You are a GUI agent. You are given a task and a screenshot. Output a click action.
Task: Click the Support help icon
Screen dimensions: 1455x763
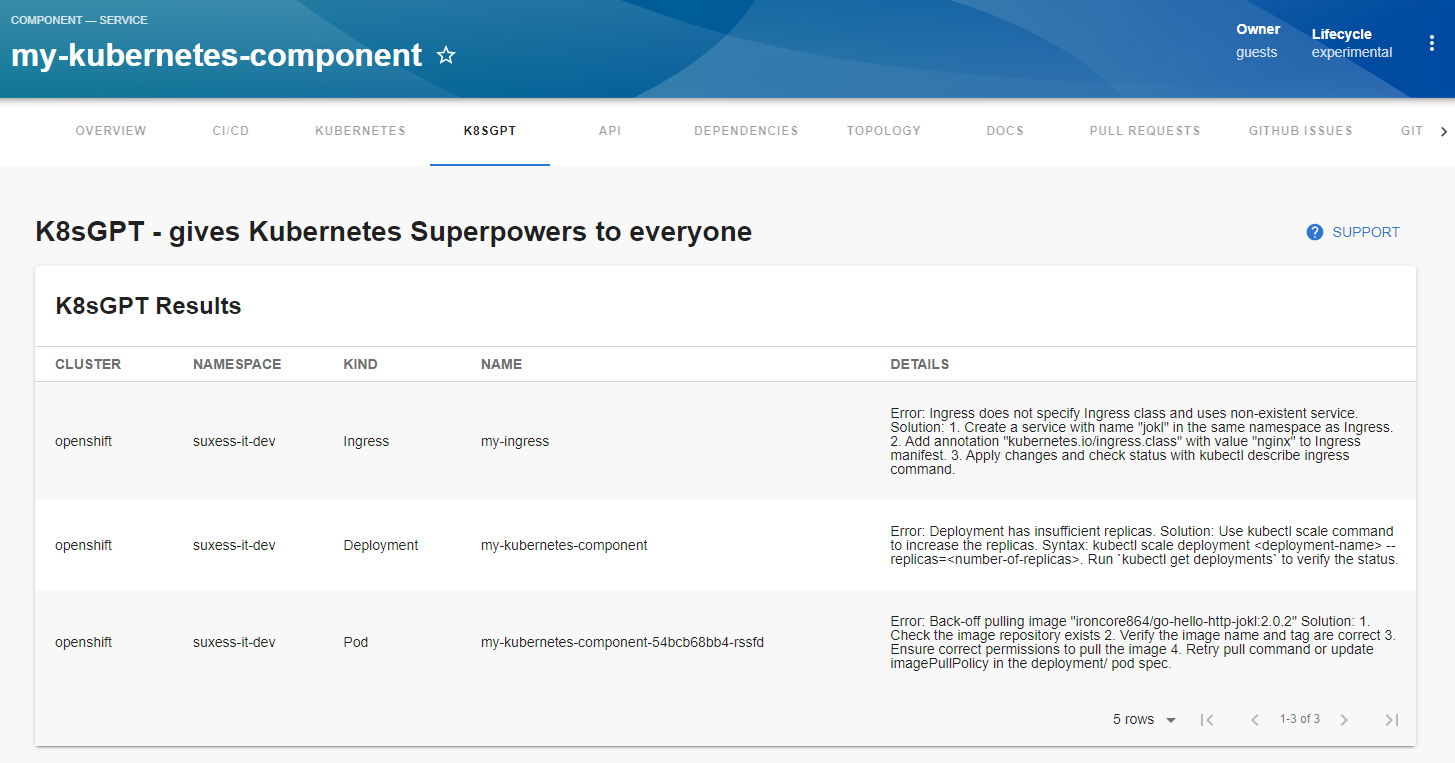[1314, 231]
